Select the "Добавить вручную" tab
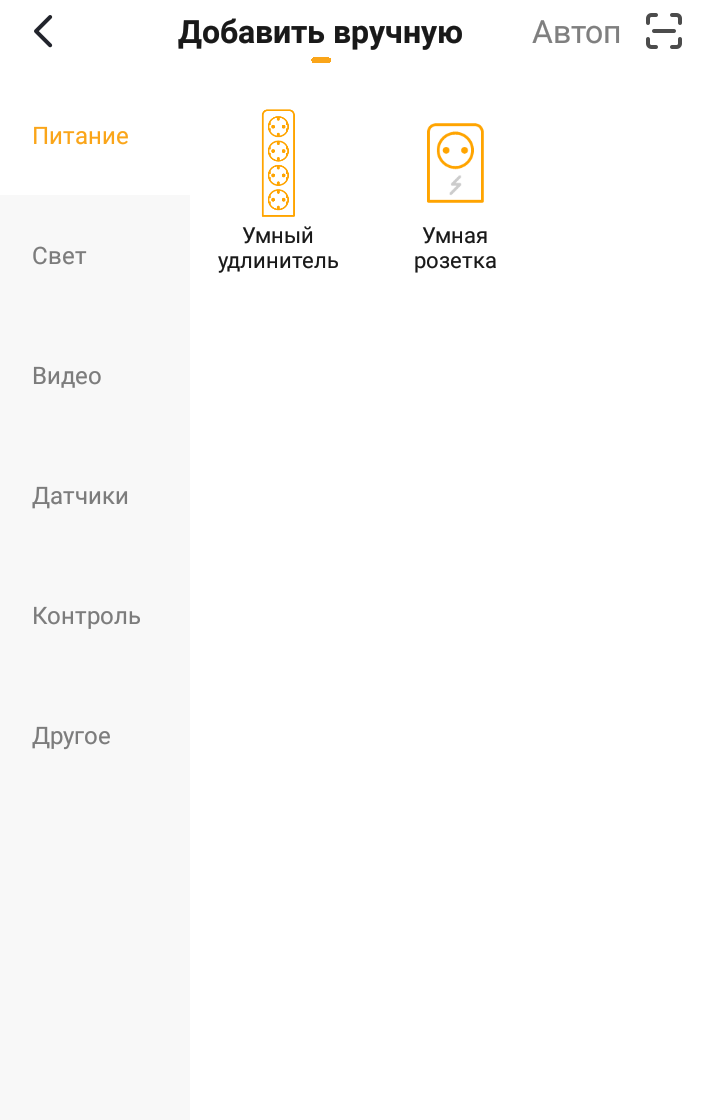Screen dimensions: 720x1120 point(320,33)
